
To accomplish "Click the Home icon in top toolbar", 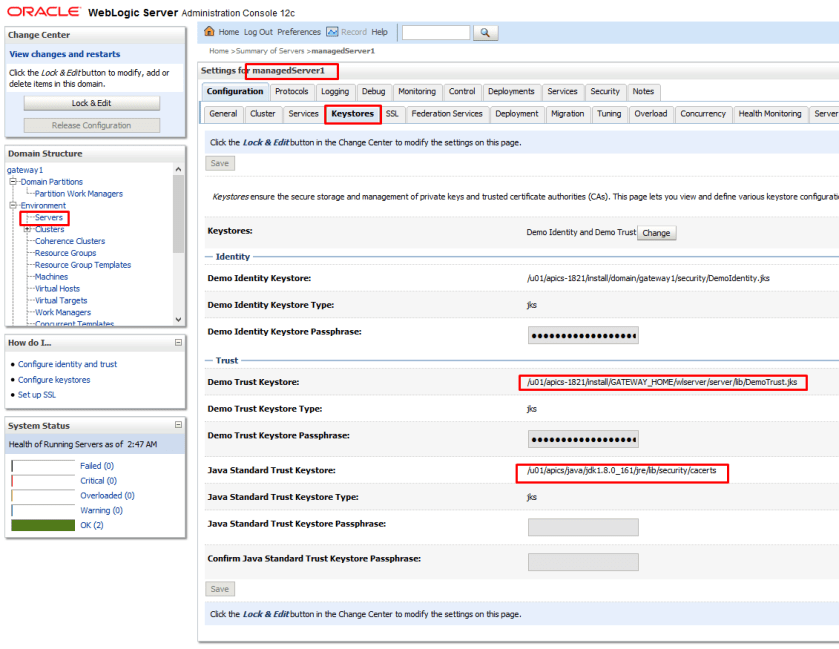I will [x=211, y=32].
